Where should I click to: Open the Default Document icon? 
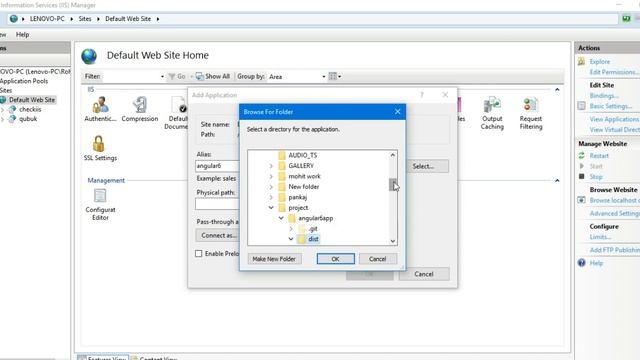[x=179, y=105]
